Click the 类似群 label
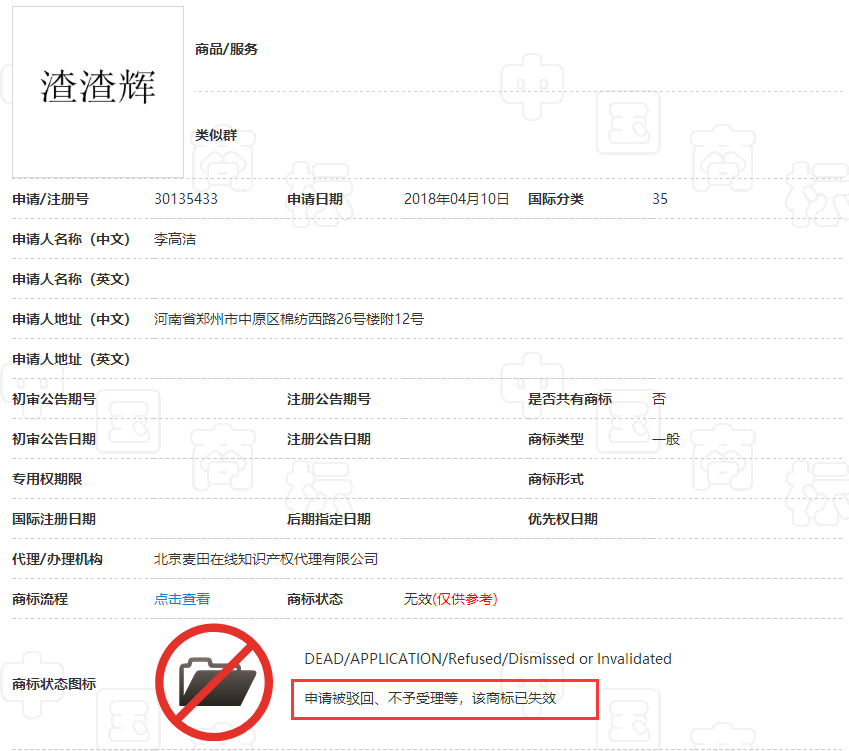Viewport: 849px width, 751px height. (x=216, y=135)
